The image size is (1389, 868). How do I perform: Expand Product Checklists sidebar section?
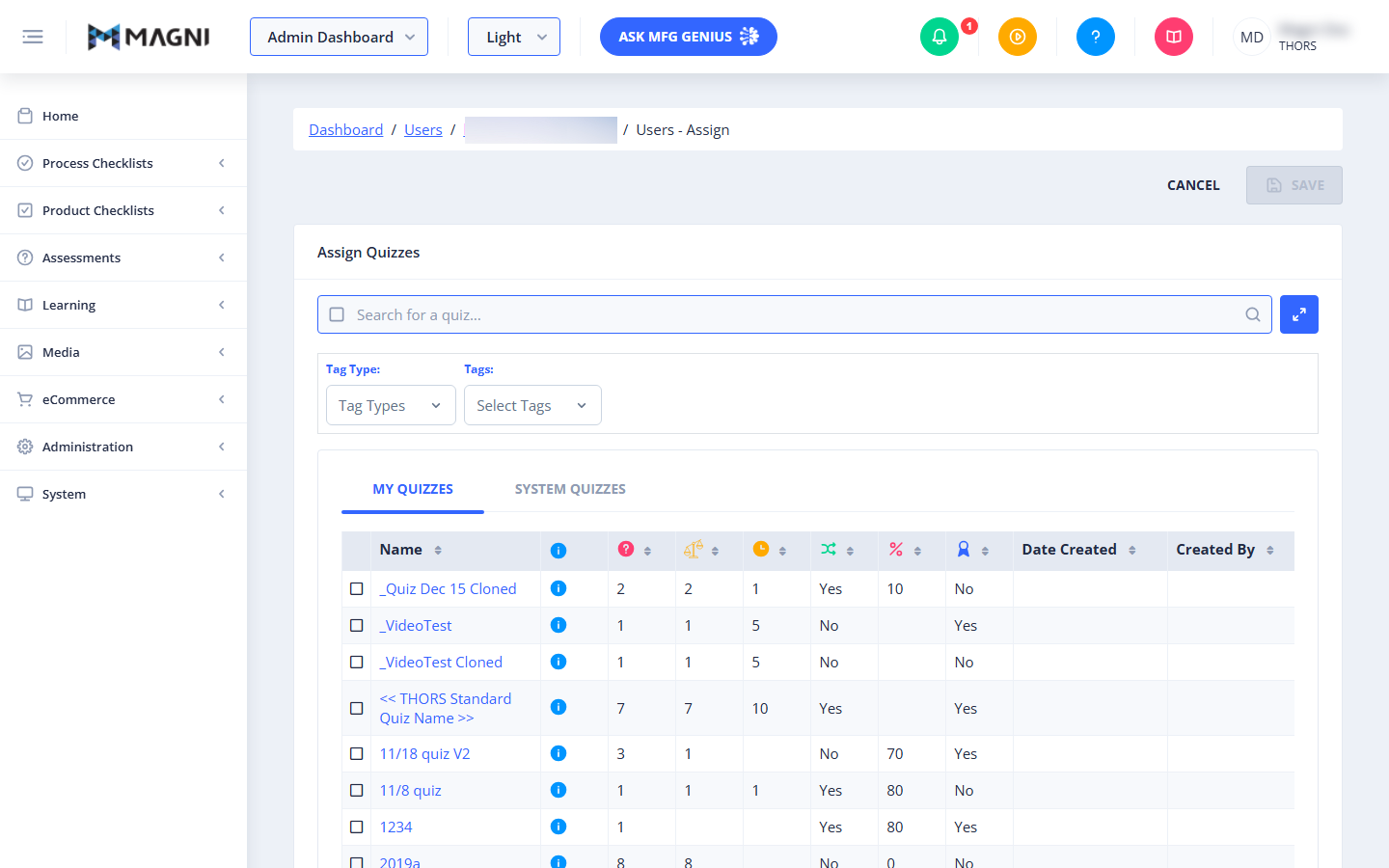pos(123,210)
